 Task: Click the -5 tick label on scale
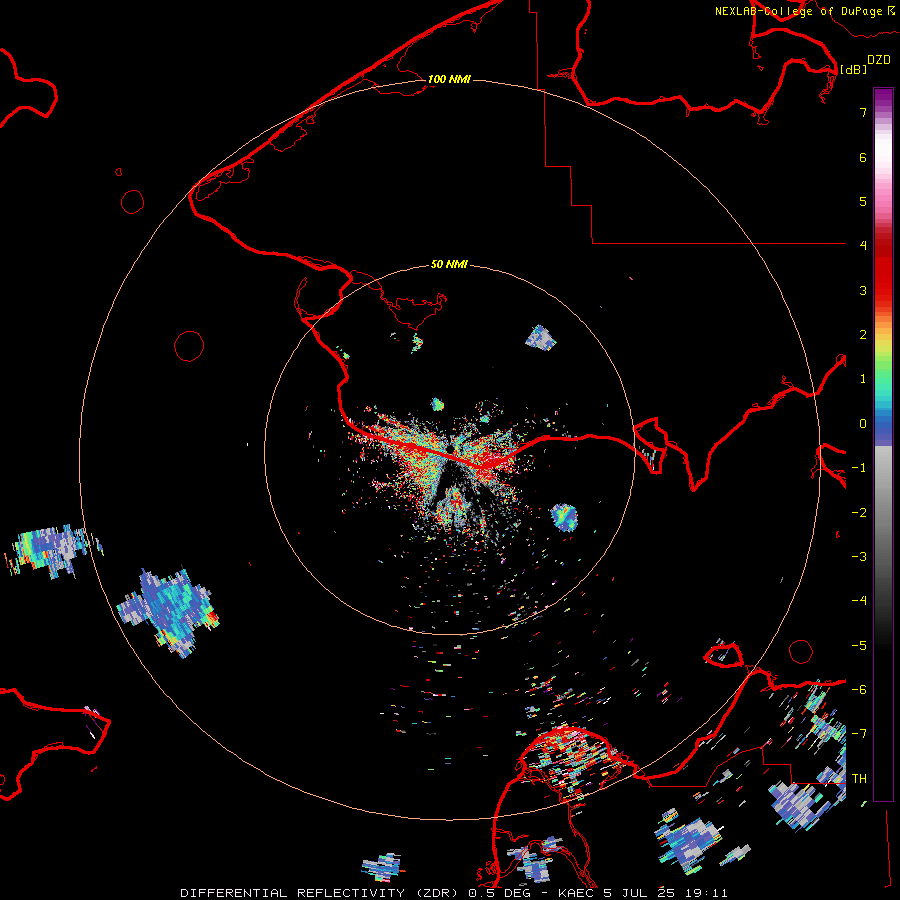tap(859, 646)
